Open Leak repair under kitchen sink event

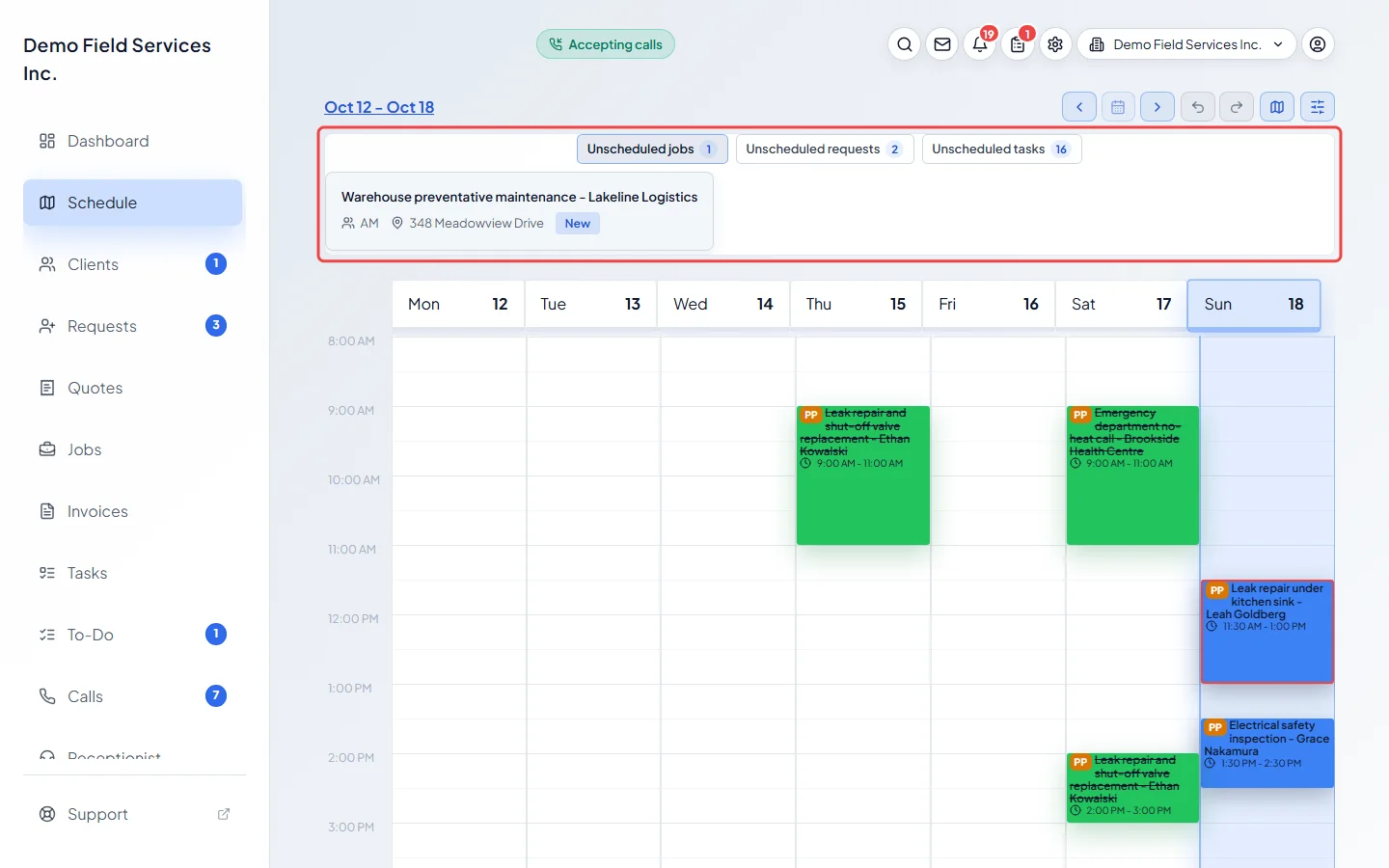1267,632
